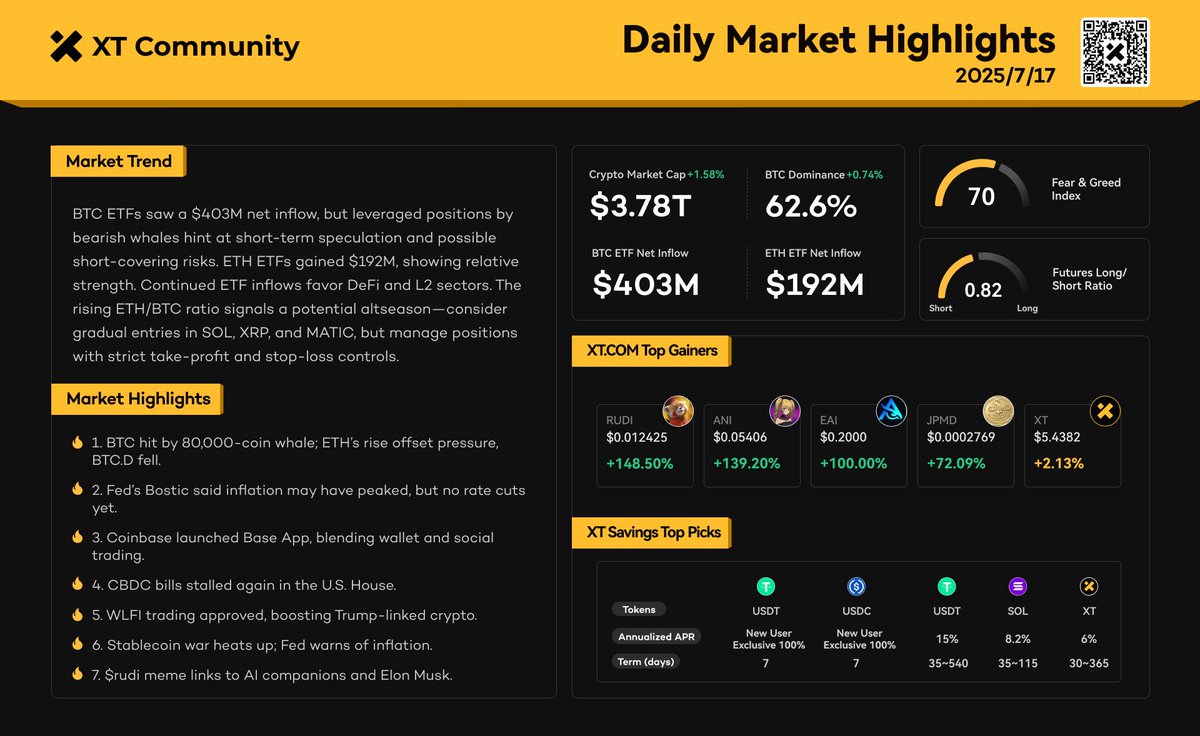This screenshot has width=1200, height=736.
Task: Click the fire icon beside Fed's Bostic highlight
Action: pyautogui.click(x=77, y=489)
